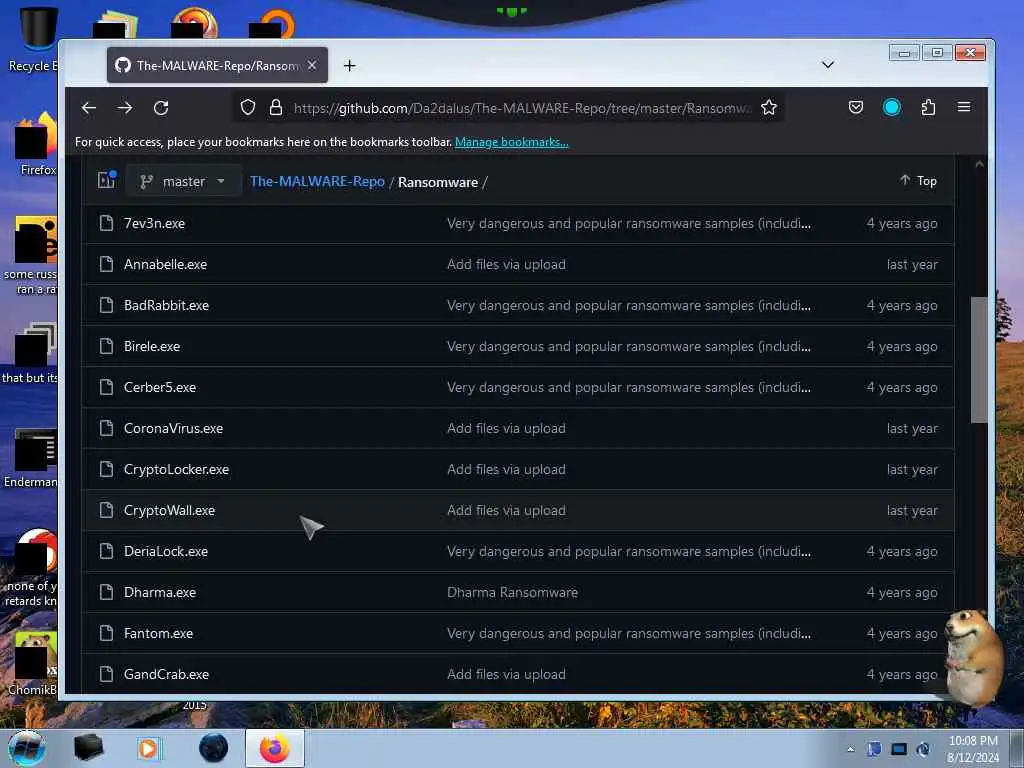Image resolution: width=1024 pixels, height=768 pixels.
Task: Click the page vertical scrollbar thumb
Action: 978,360
